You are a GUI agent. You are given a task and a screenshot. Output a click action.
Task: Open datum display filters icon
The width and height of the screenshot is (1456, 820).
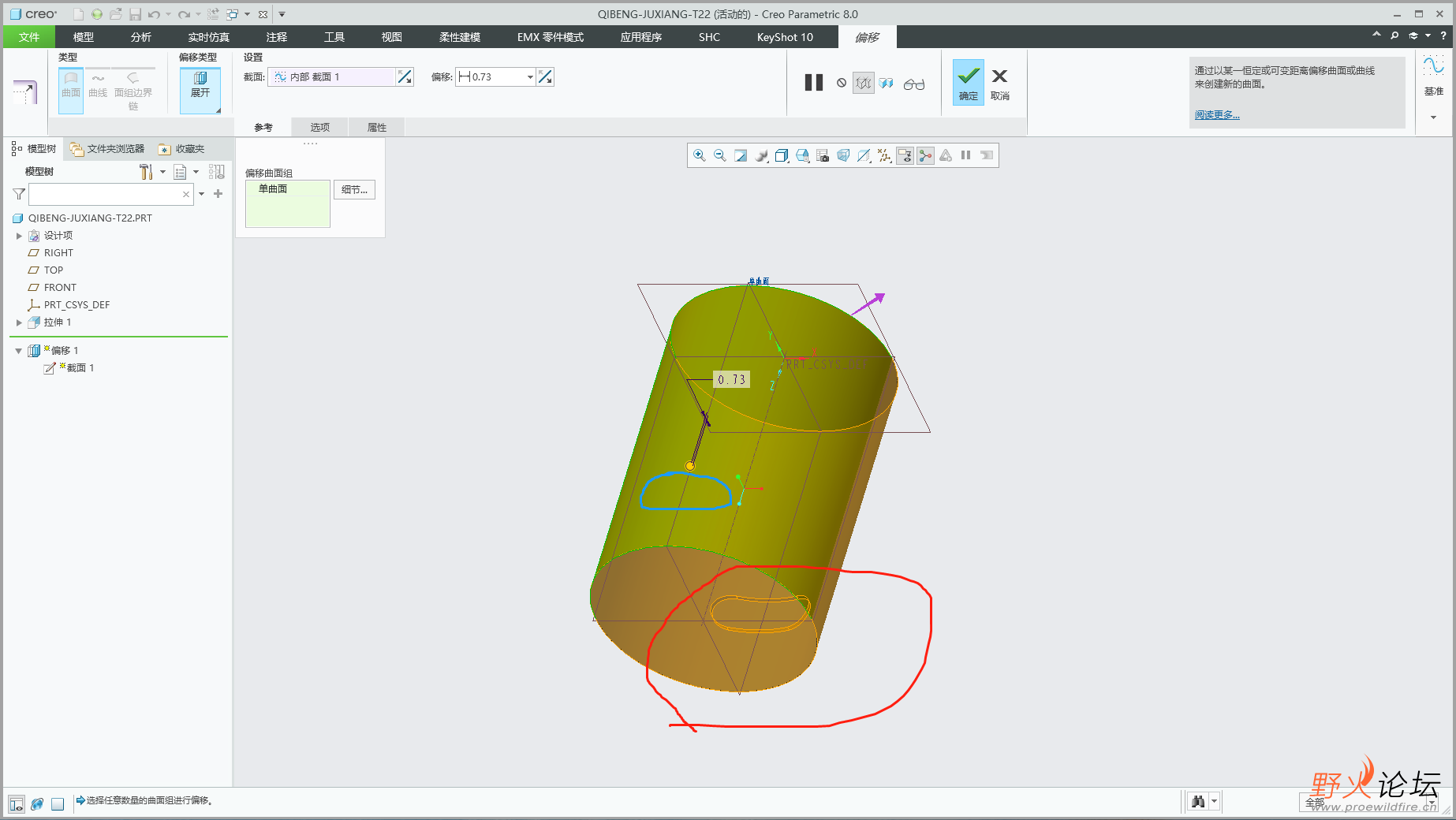(885, 155)
